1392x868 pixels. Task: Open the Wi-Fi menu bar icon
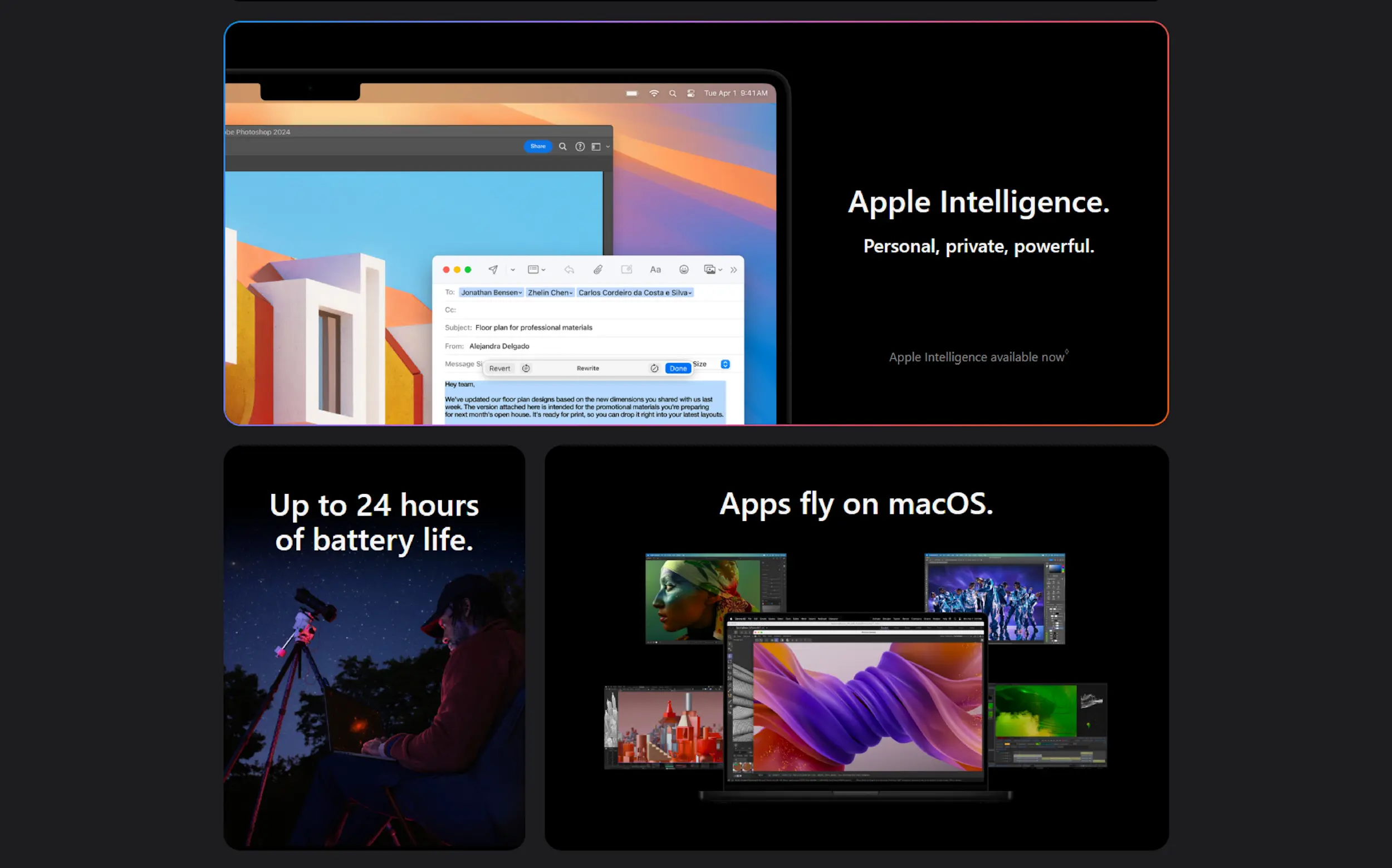click(654, 94)
